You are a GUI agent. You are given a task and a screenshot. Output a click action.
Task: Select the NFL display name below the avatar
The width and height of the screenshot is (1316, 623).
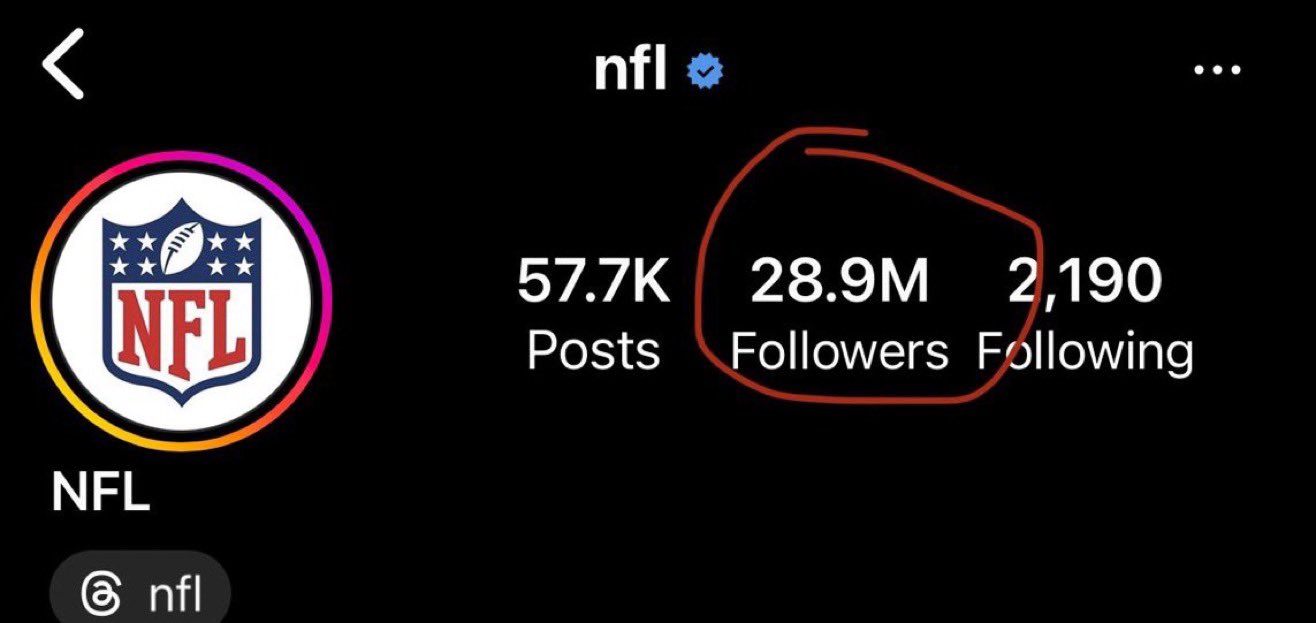100,495
